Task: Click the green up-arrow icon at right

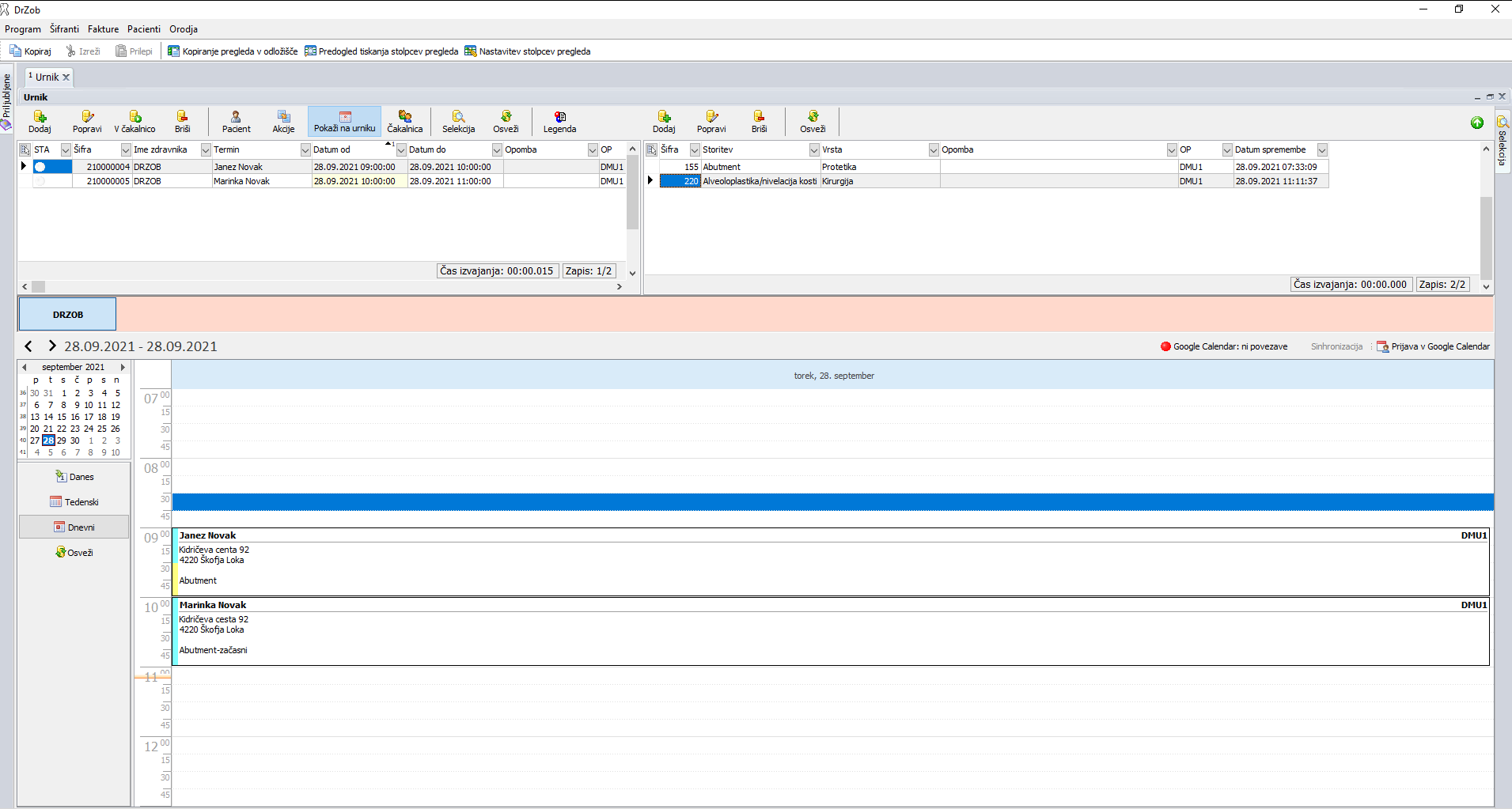Action: point(1476,123)
